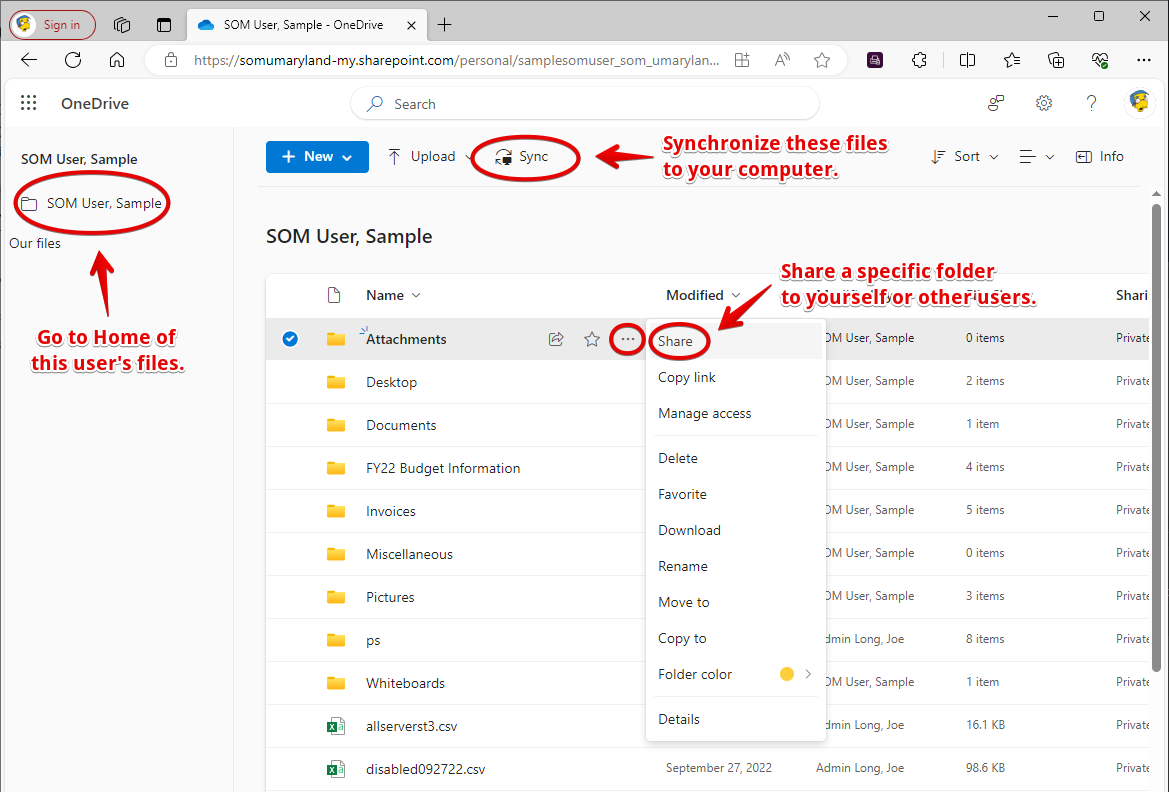Open the three-dot menu for Attachments

pyautogui.click(x=627, y=339)
